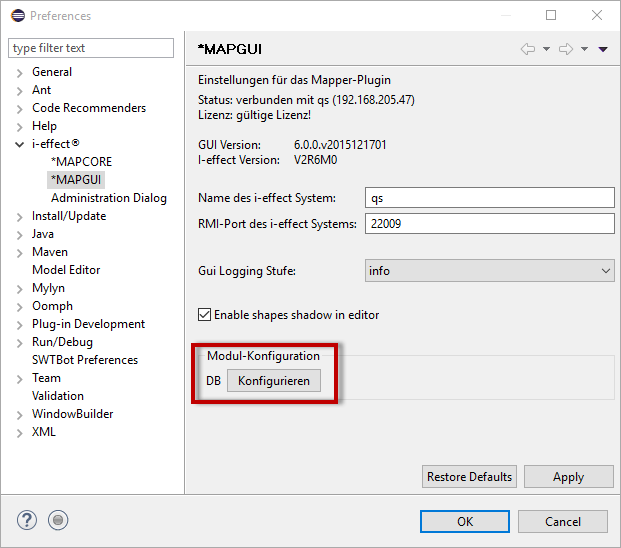Open the Gui Logging Stufe dropdown
The height and width of the screenshot is (548, 621).
(x=489, y=270)
